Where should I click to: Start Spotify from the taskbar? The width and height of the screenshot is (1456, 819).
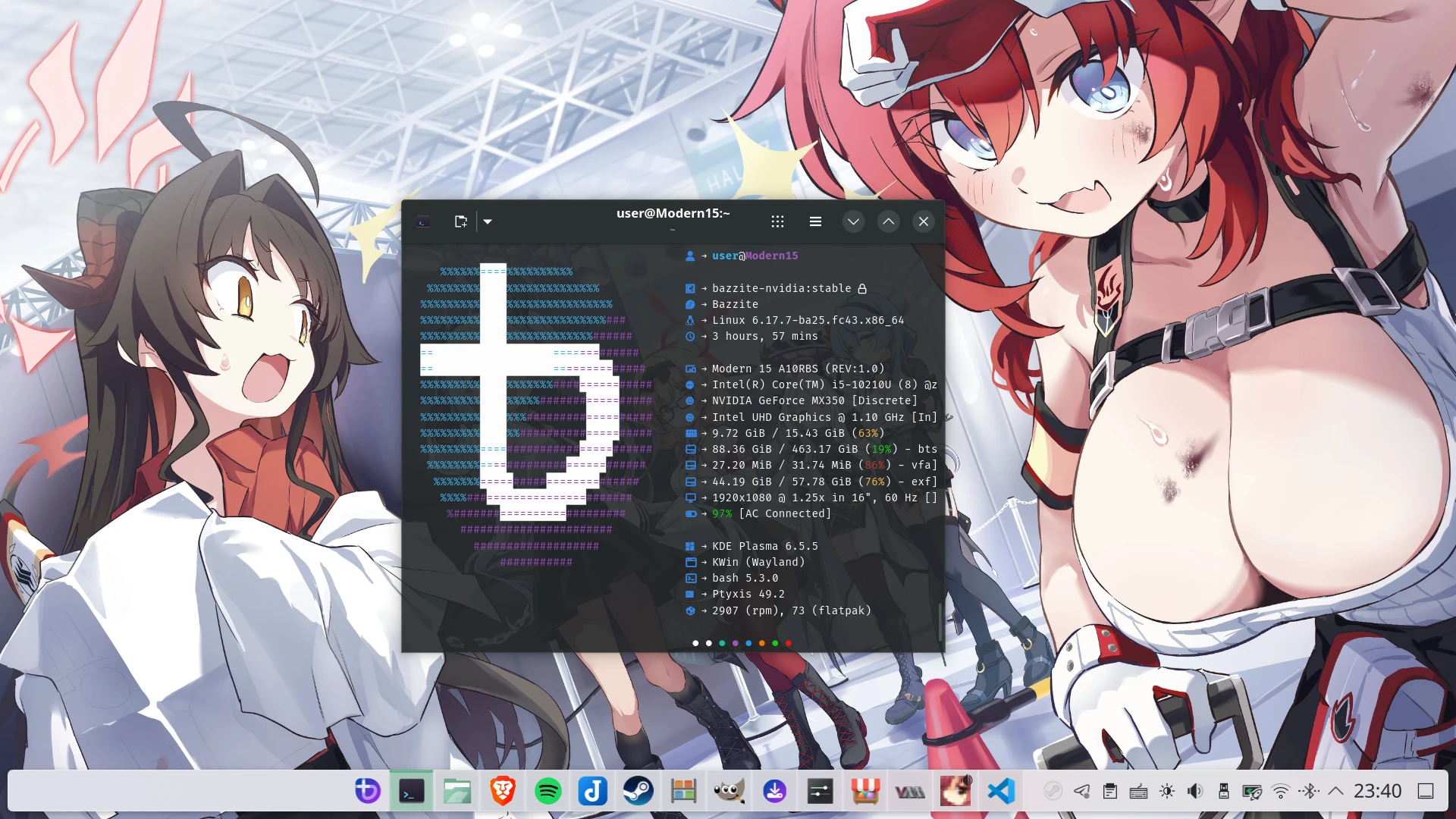[x=548, y=790]
